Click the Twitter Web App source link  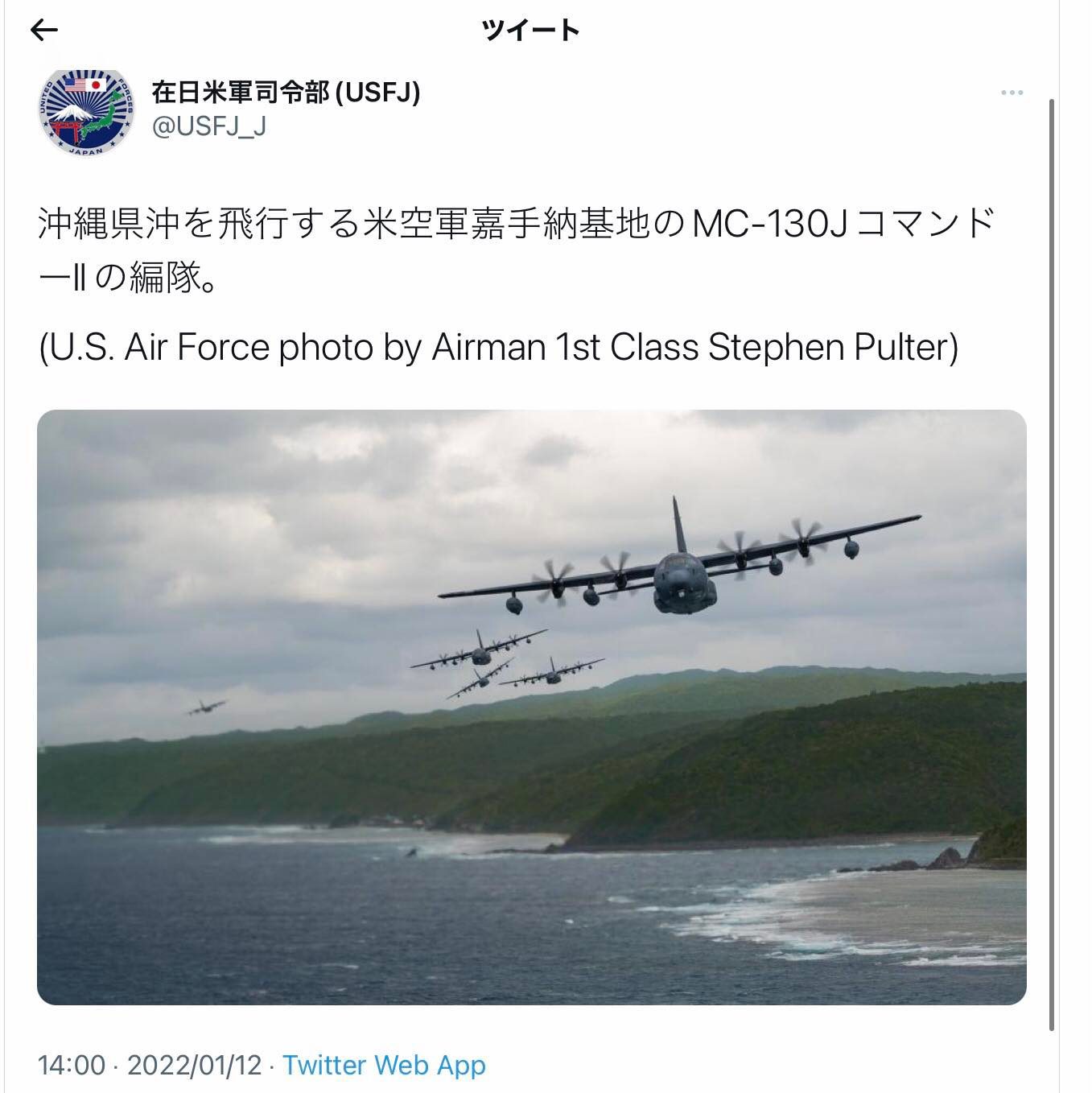(x=384, y=1065)
